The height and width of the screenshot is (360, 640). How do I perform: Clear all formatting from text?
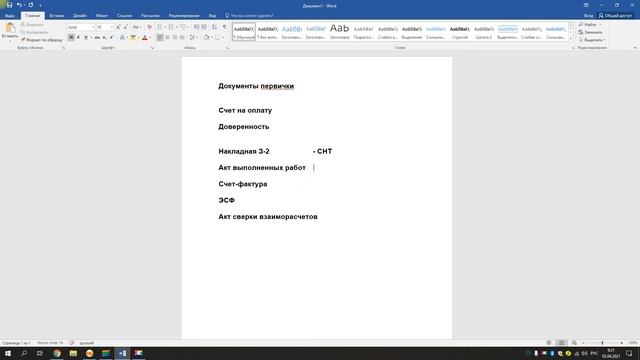click(149, 27)
